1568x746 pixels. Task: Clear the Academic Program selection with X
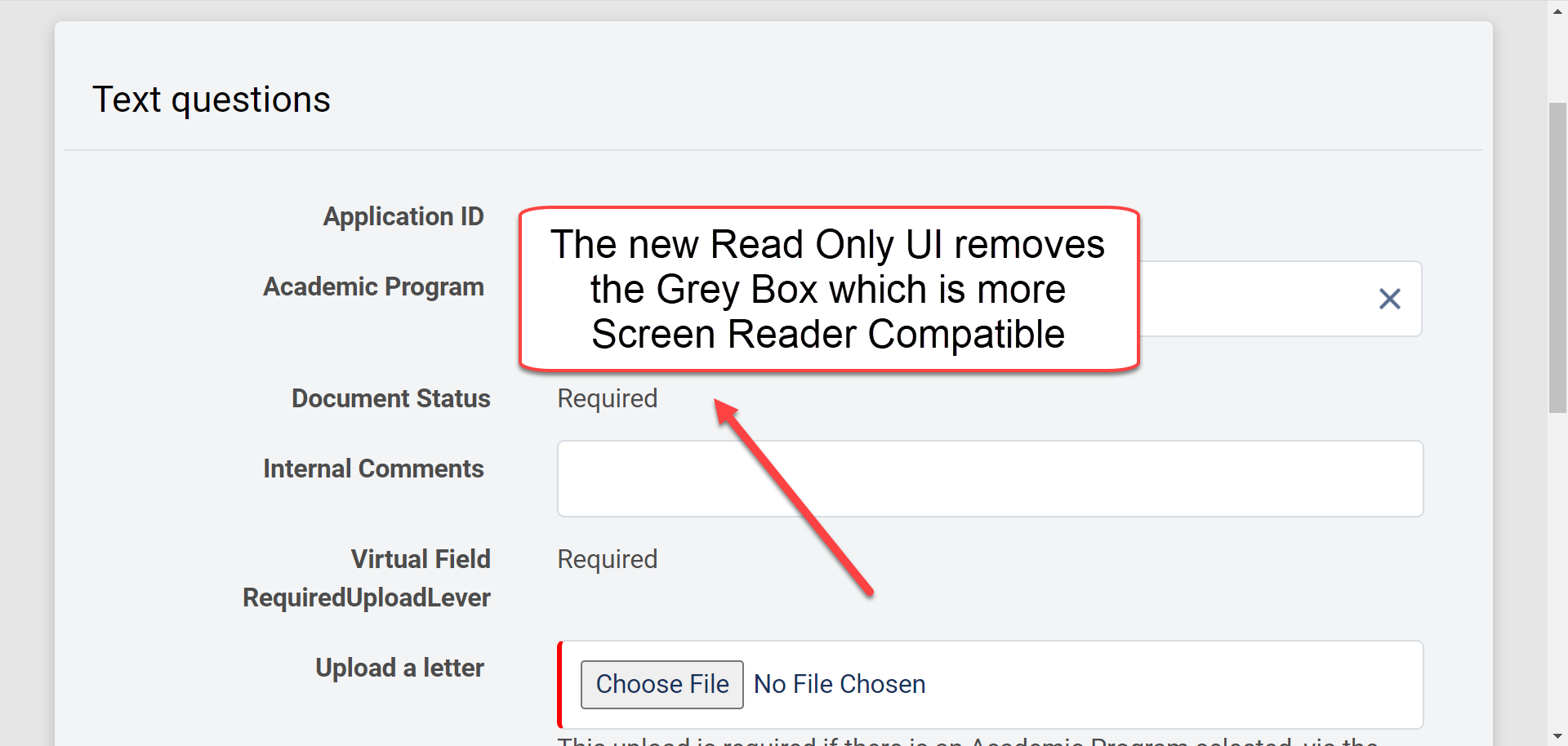point(1389,299)
